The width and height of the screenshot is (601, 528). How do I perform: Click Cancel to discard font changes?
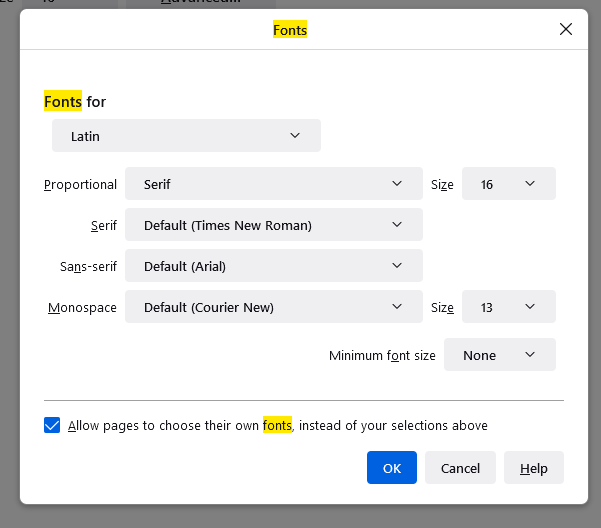coord(460,467)
